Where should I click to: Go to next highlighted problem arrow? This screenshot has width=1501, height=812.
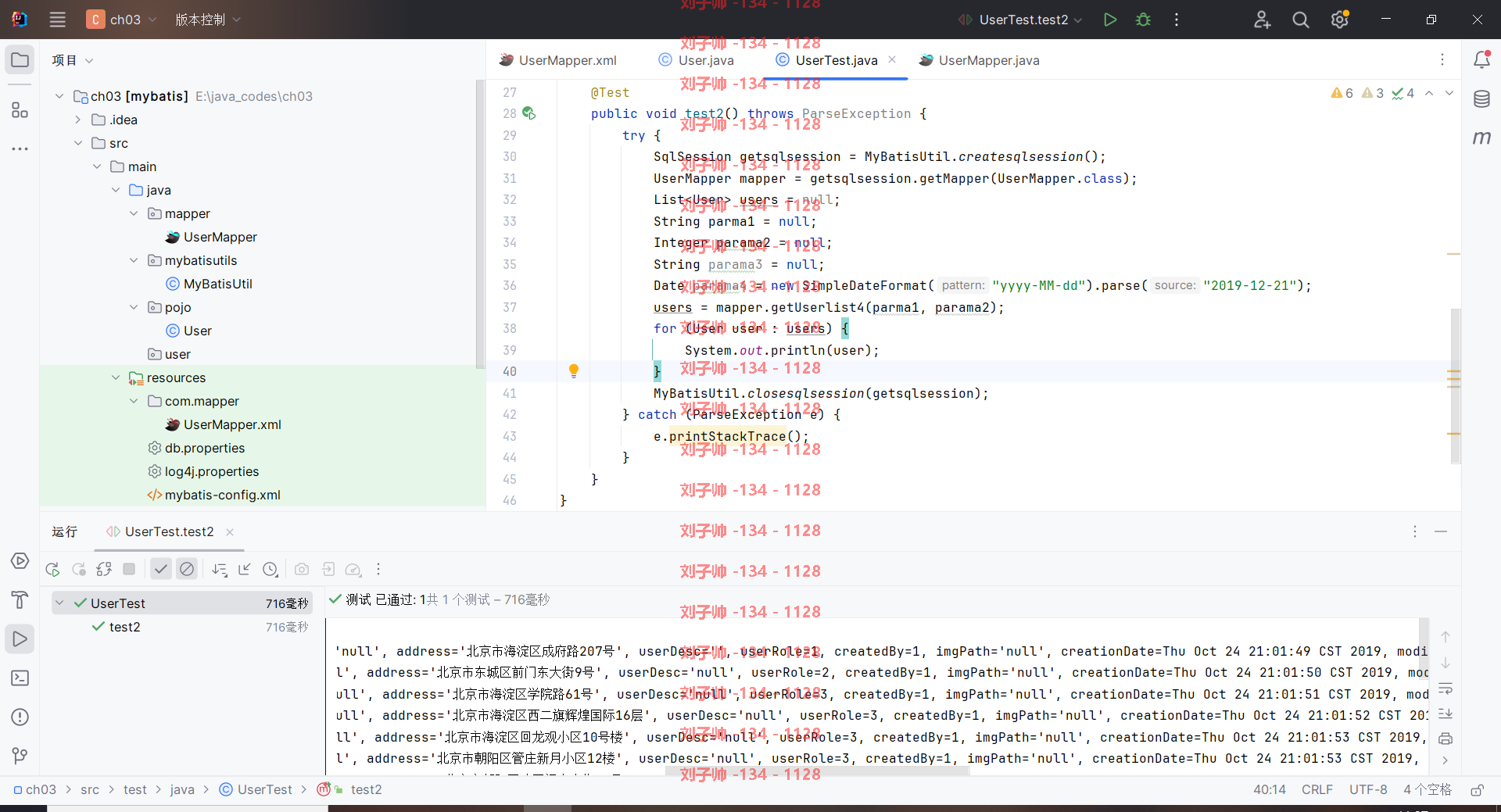click(x=1449, y=93)
